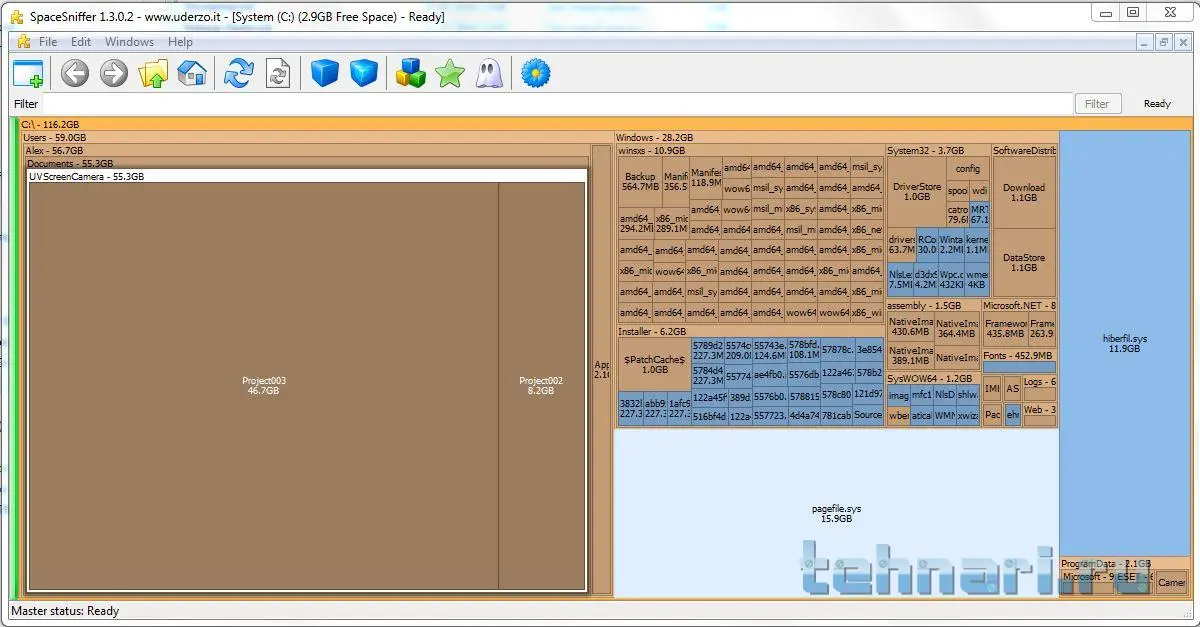Click the second blue cube icon

point(364,73)
